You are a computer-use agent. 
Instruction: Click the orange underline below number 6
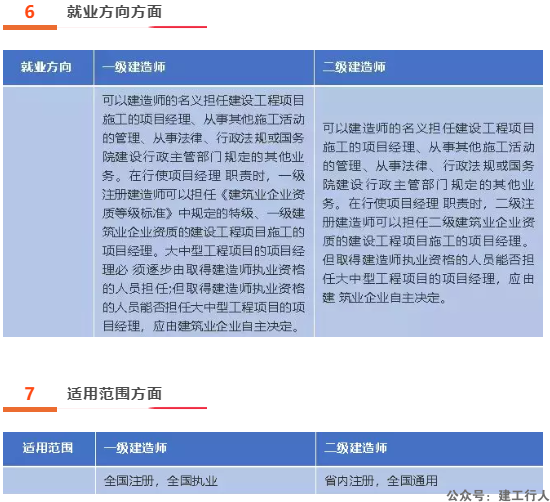pos(30,27)
